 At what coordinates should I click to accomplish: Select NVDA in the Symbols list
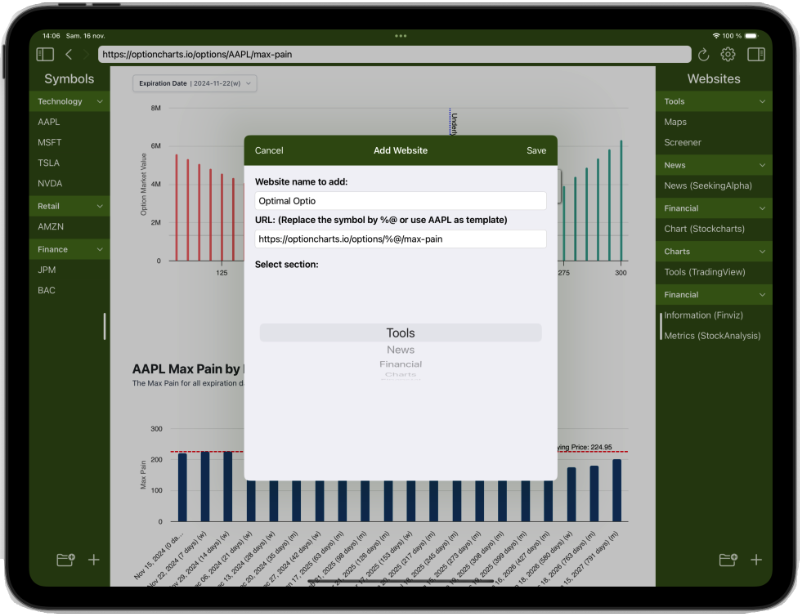pyautogui.click(x=50, y=184)
